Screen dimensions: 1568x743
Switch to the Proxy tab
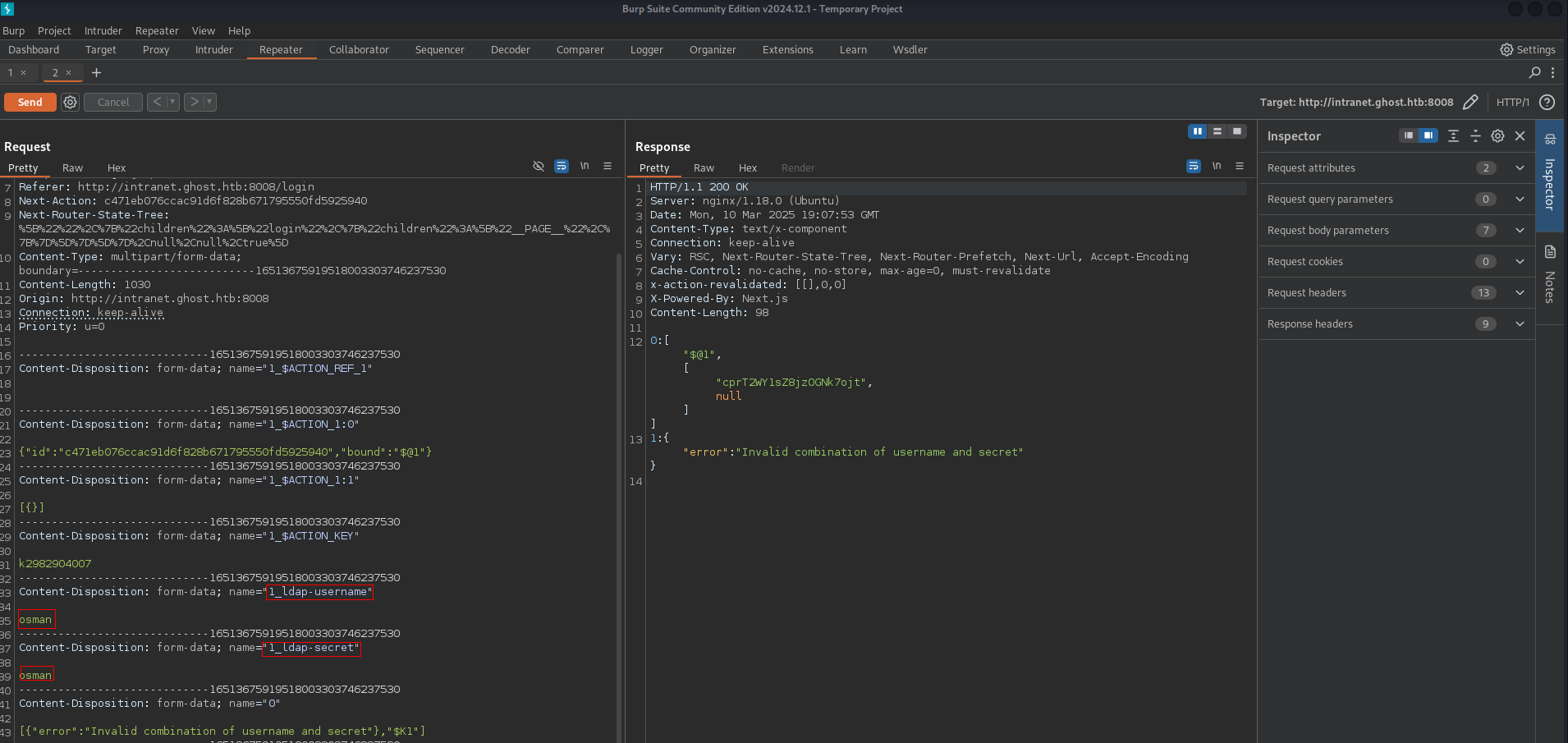click(x=156, y=50)
